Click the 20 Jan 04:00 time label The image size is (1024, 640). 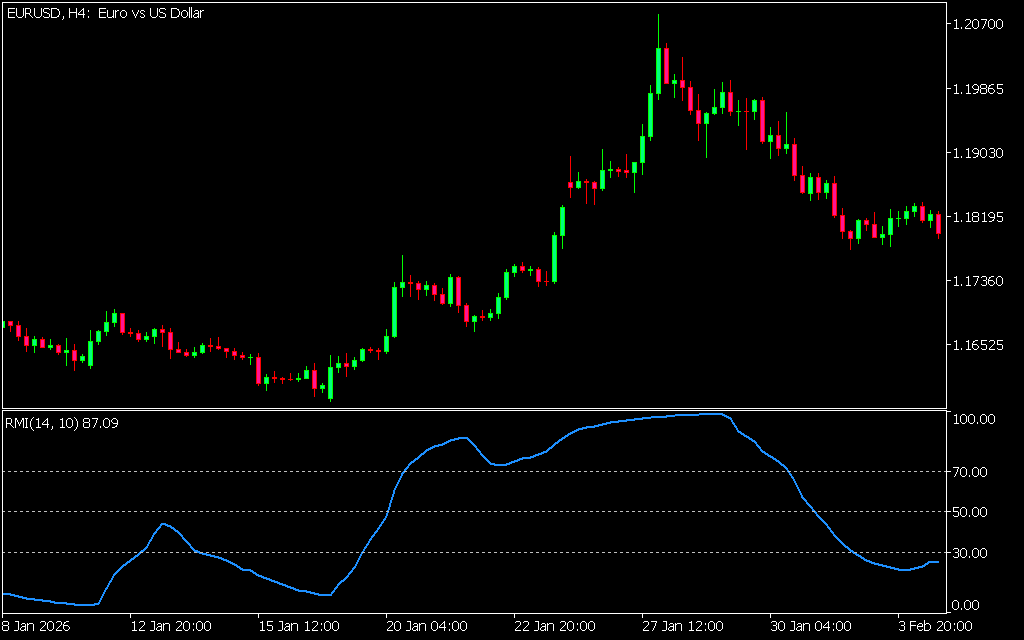[426, 626]
